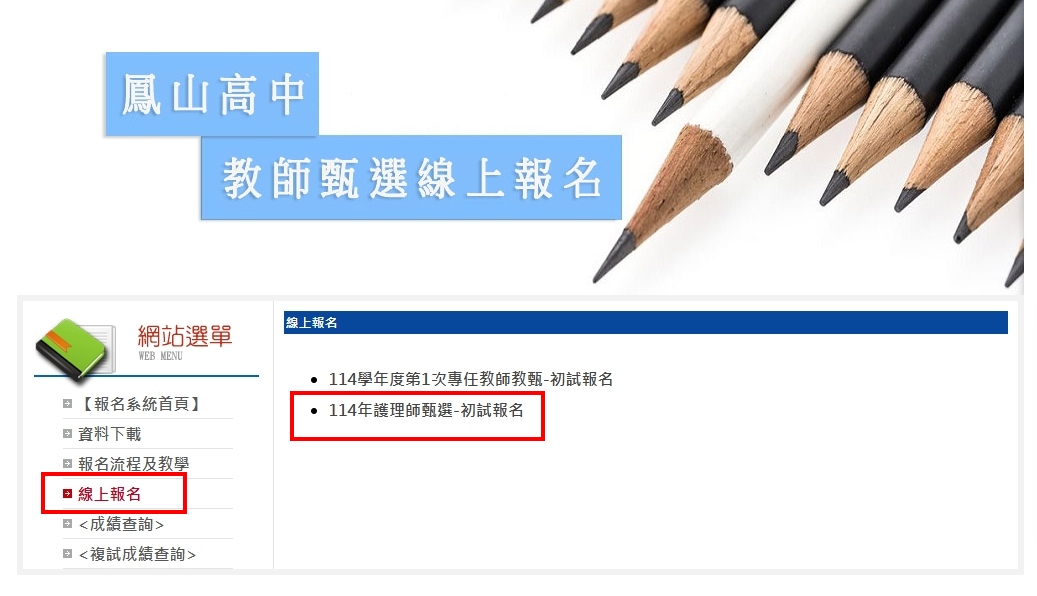The image size is (1037, 596).
Task: Click the 網站選單 WEB MENU heading
Action: click(185, 343)
